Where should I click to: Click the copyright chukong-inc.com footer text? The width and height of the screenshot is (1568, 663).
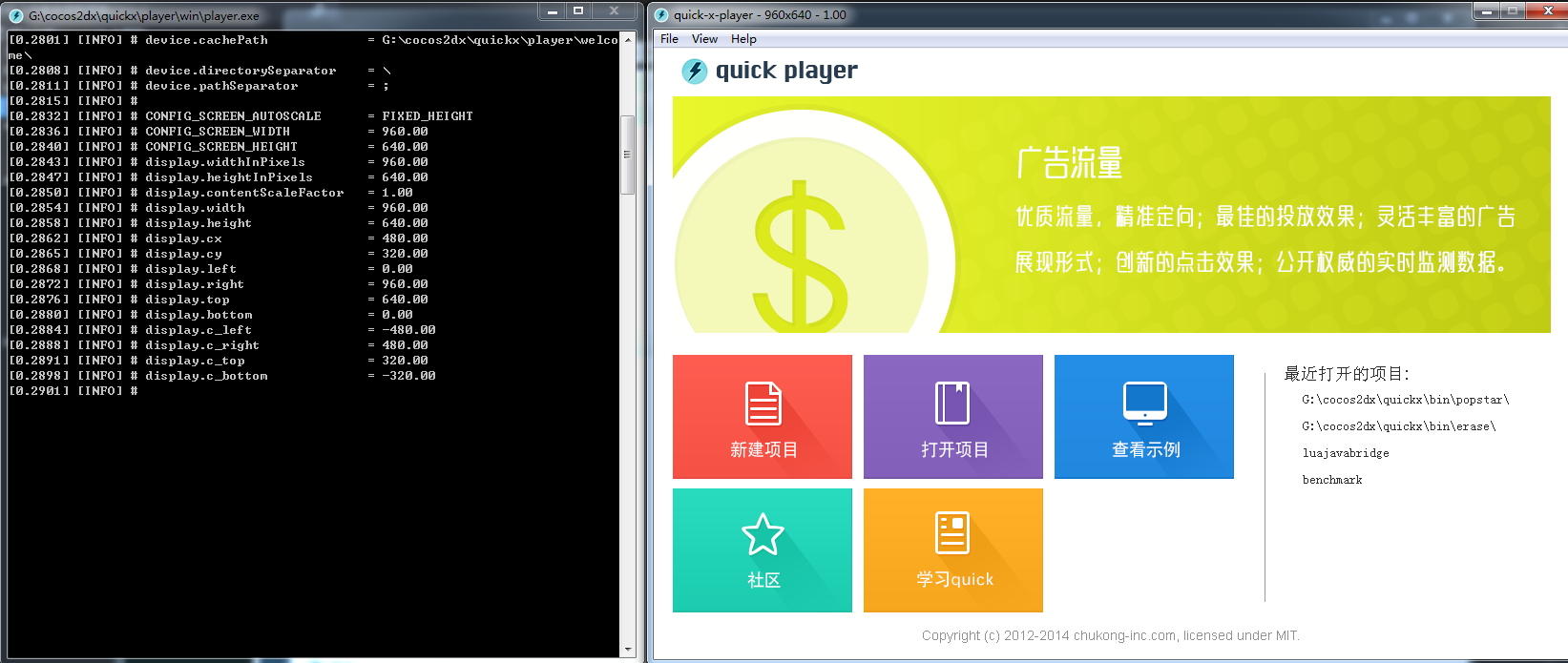tap(1111, 635)
